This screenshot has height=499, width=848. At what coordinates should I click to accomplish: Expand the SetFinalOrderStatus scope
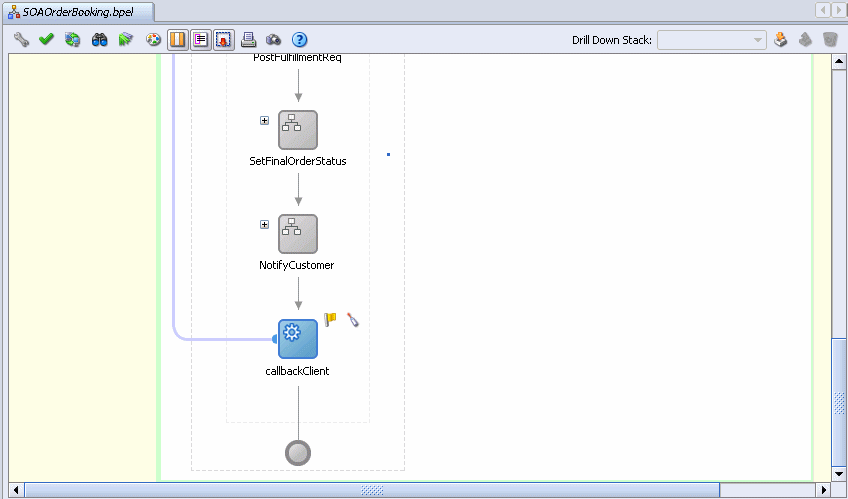pos(264,121)
